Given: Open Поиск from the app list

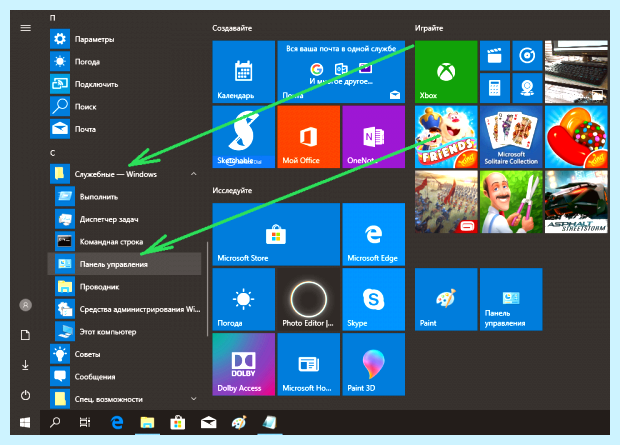Looking at the screenshot, I should [125, 107].
